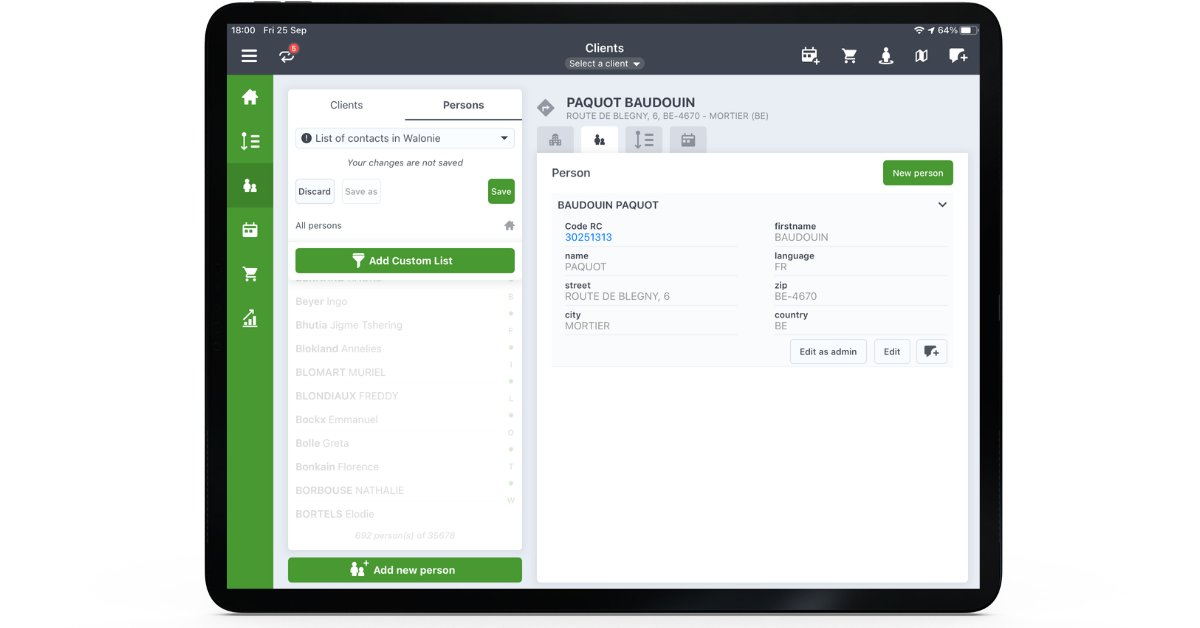Open the statistics chart in sidebar
Screen dimensions: 1200x628
point(250,318)
